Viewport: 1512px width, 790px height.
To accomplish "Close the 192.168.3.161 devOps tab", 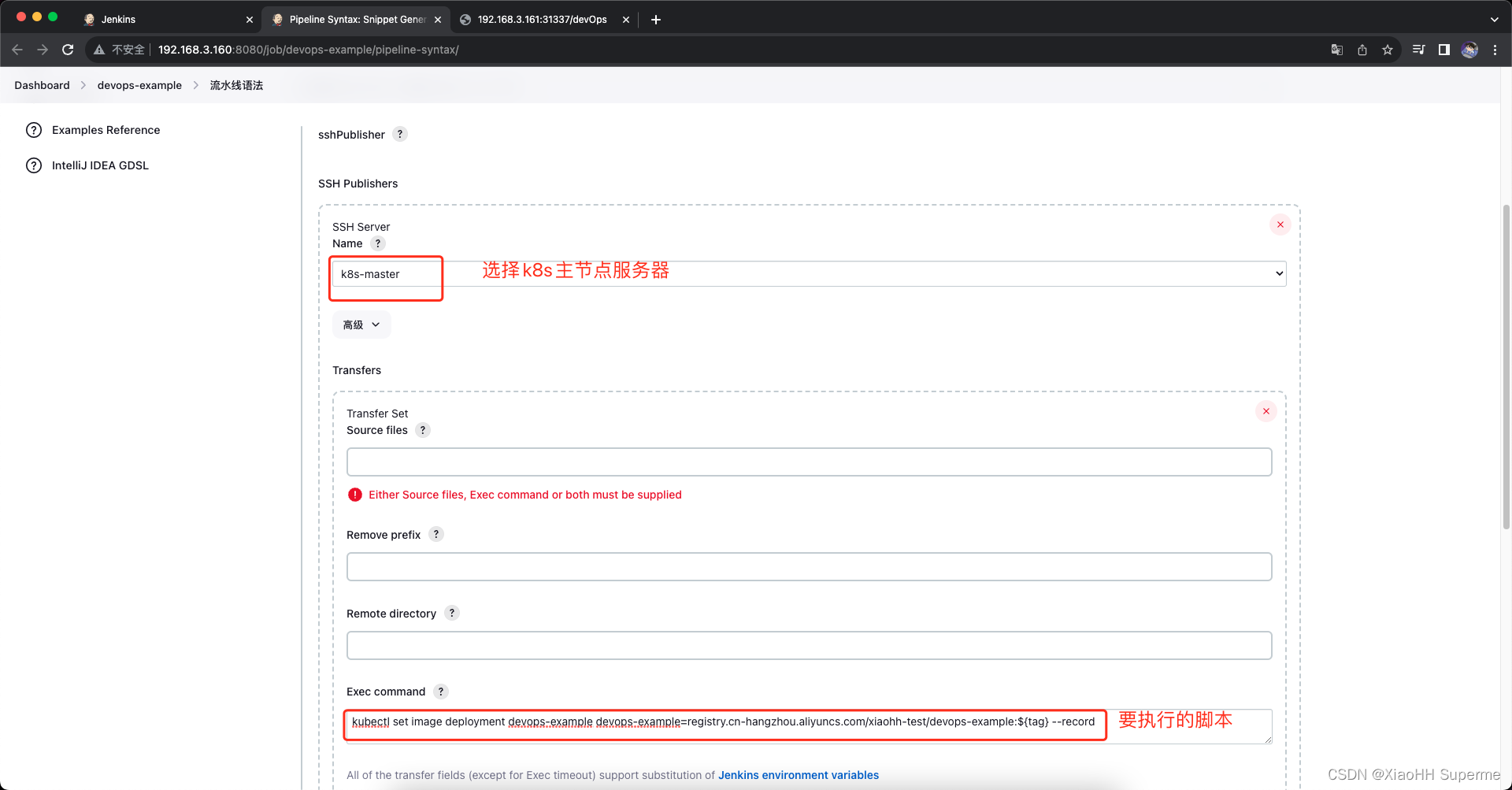I will [x=626, y=20].
